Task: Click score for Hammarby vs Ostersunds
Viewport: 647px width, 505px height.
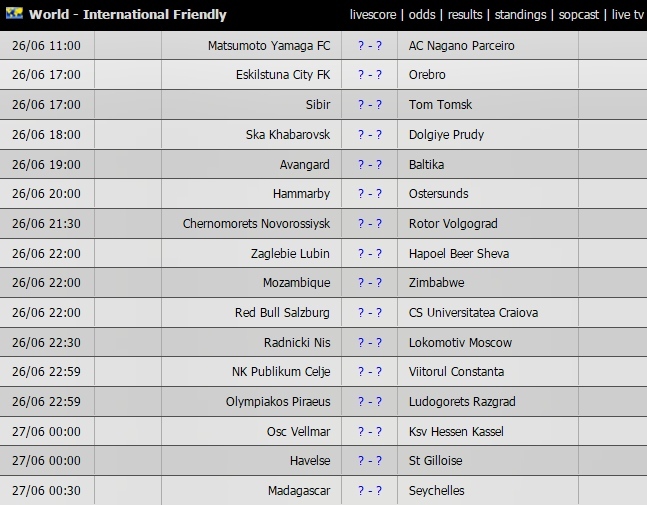Action: 370,194
